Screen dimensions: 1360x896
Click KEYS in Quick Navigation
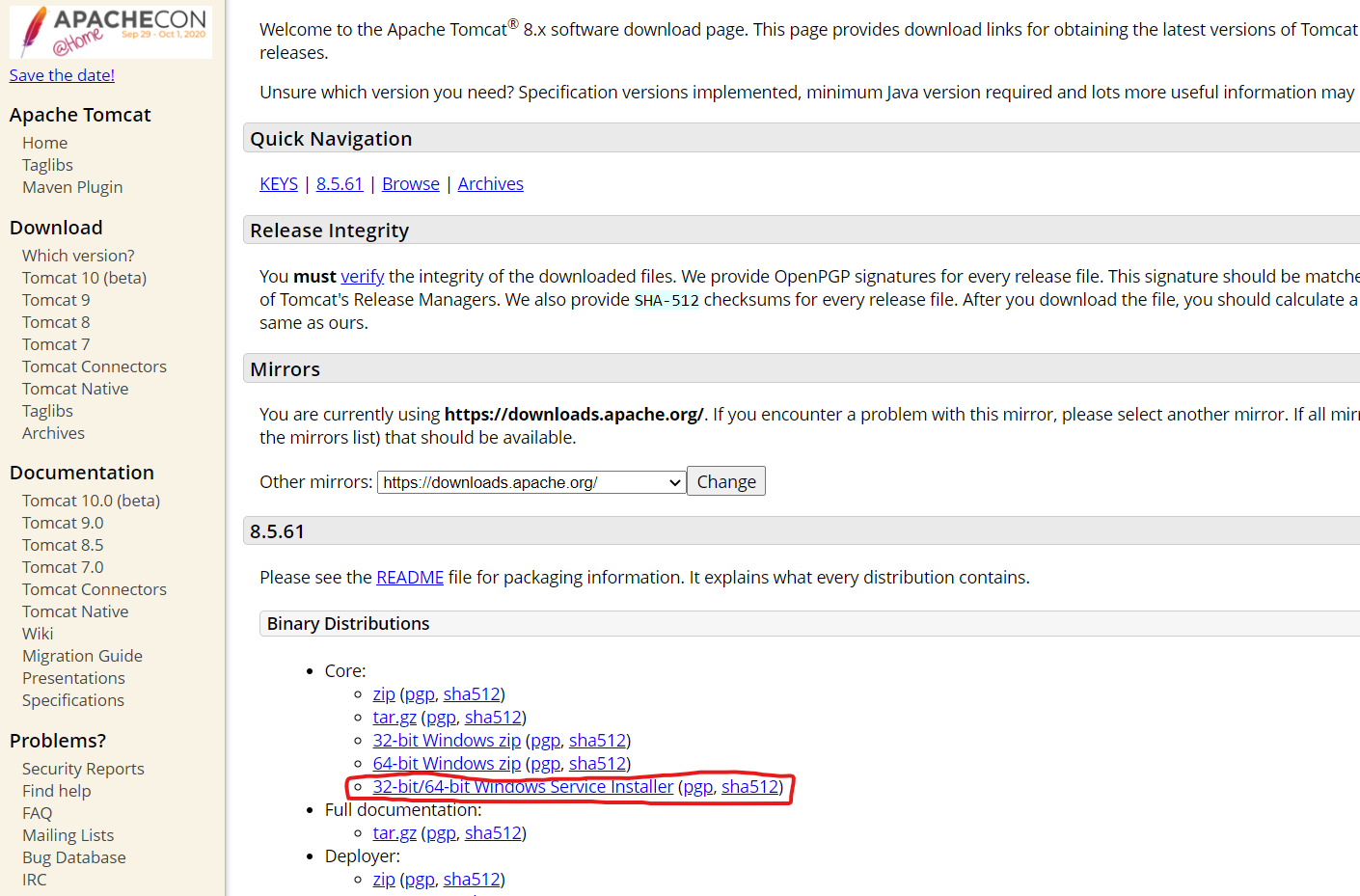tap(279, 184)
